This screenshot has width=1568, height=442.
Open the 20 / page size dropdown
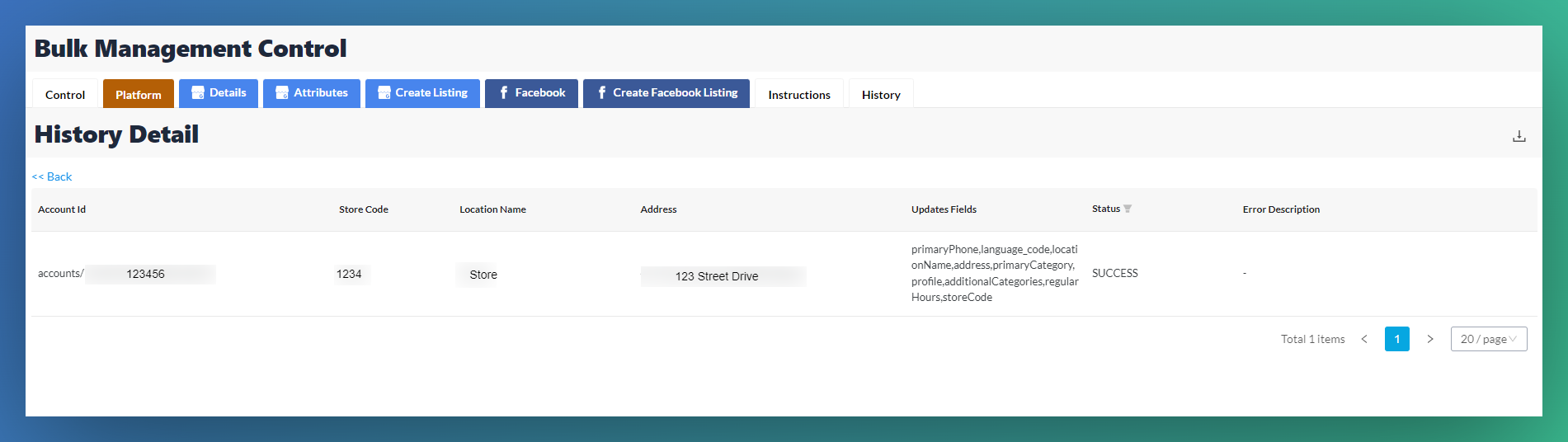(x=1489, y=339)
